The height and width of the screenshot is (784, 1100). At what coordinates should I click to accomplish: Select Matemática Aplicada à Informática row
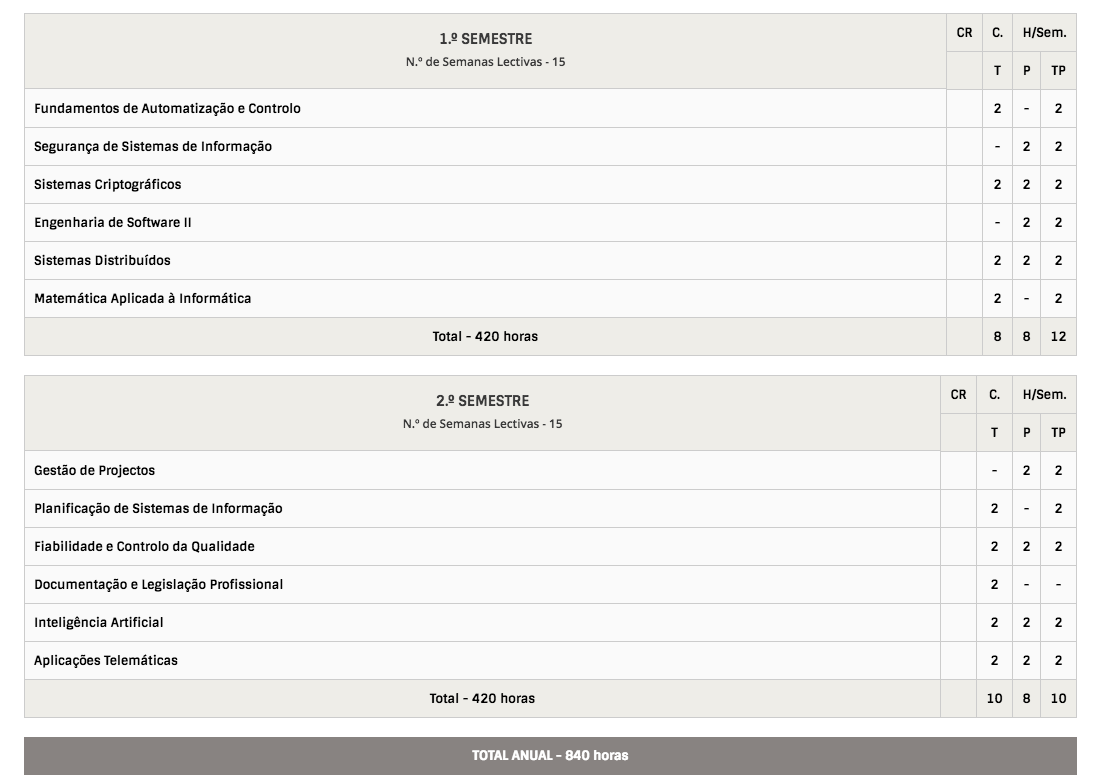coord(143,298)
